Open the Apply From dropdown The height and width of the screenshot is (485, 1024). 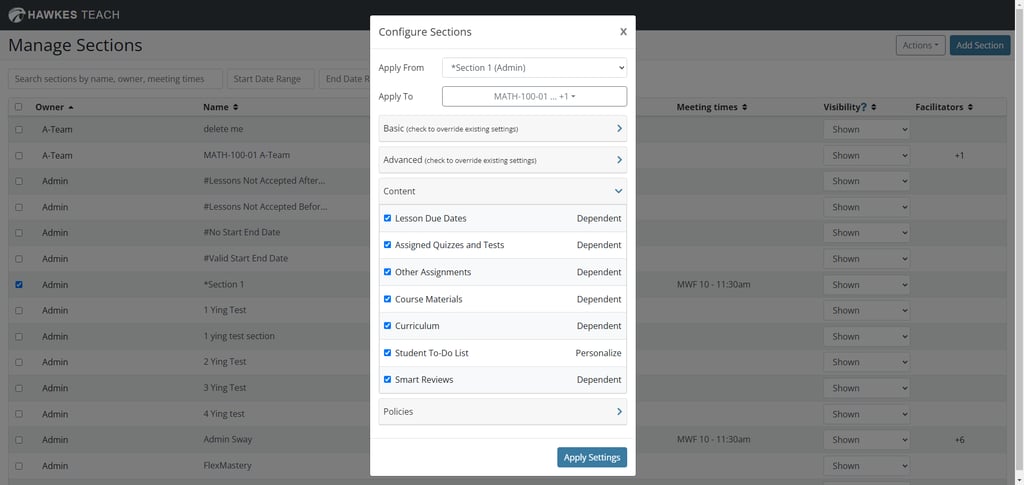534,68
